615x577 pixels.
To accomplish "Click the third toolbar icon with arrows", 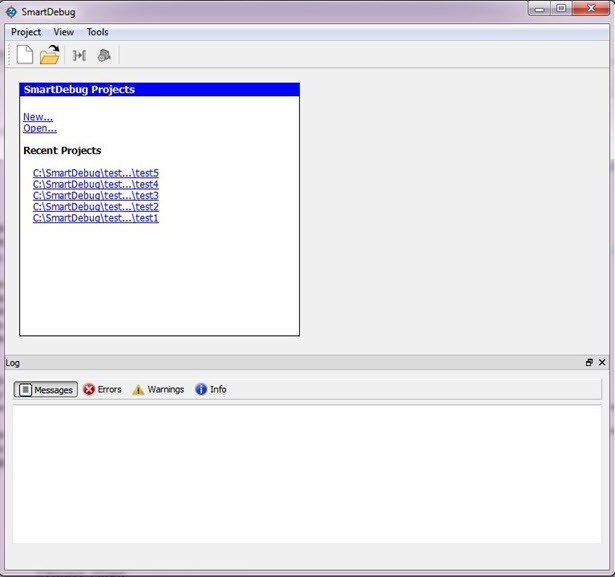I will [79, 55].
